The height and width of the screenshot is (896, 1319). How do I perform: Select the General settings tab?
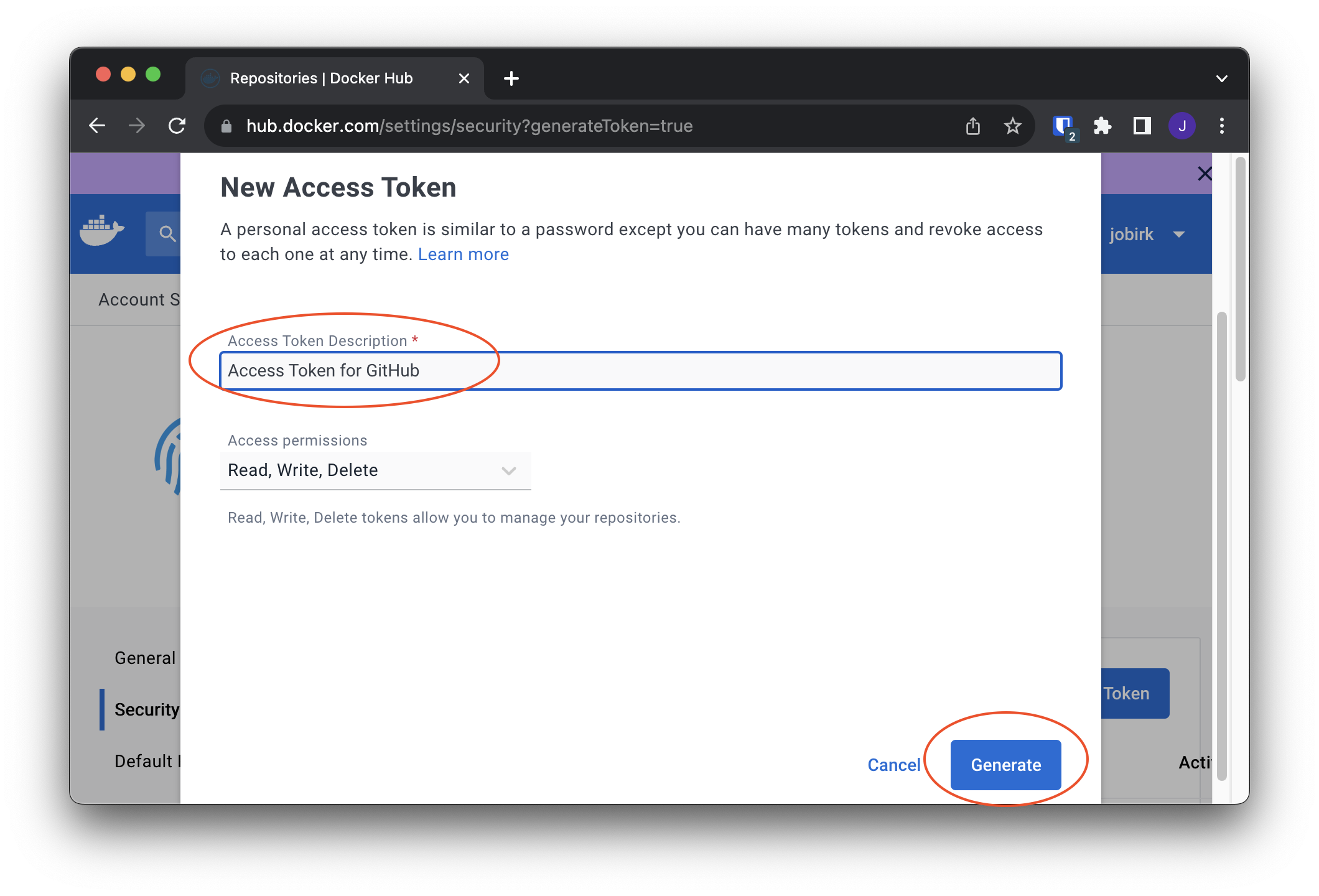(x=145, y=658)
